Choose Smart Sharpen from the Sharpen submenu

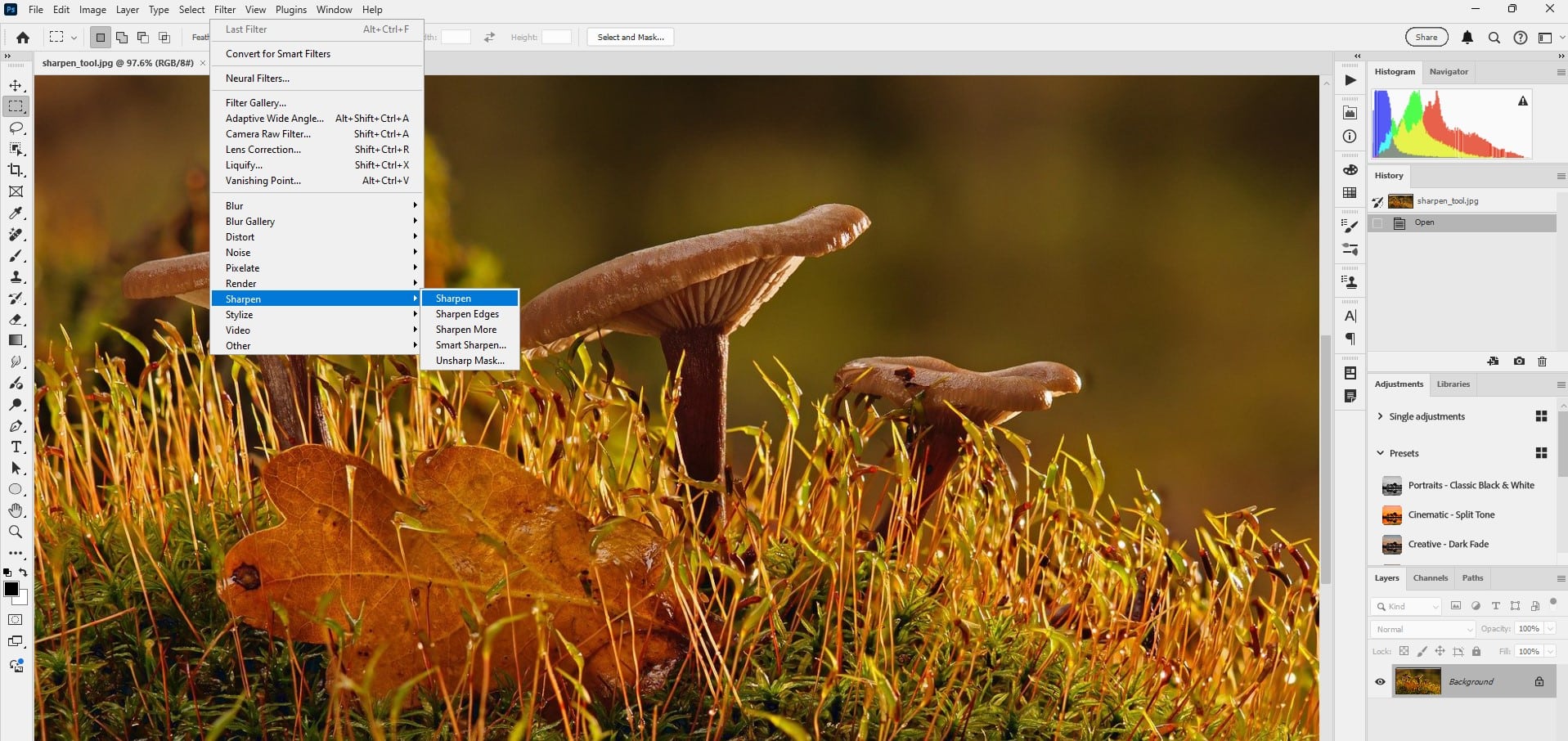(x=470, y=344)
